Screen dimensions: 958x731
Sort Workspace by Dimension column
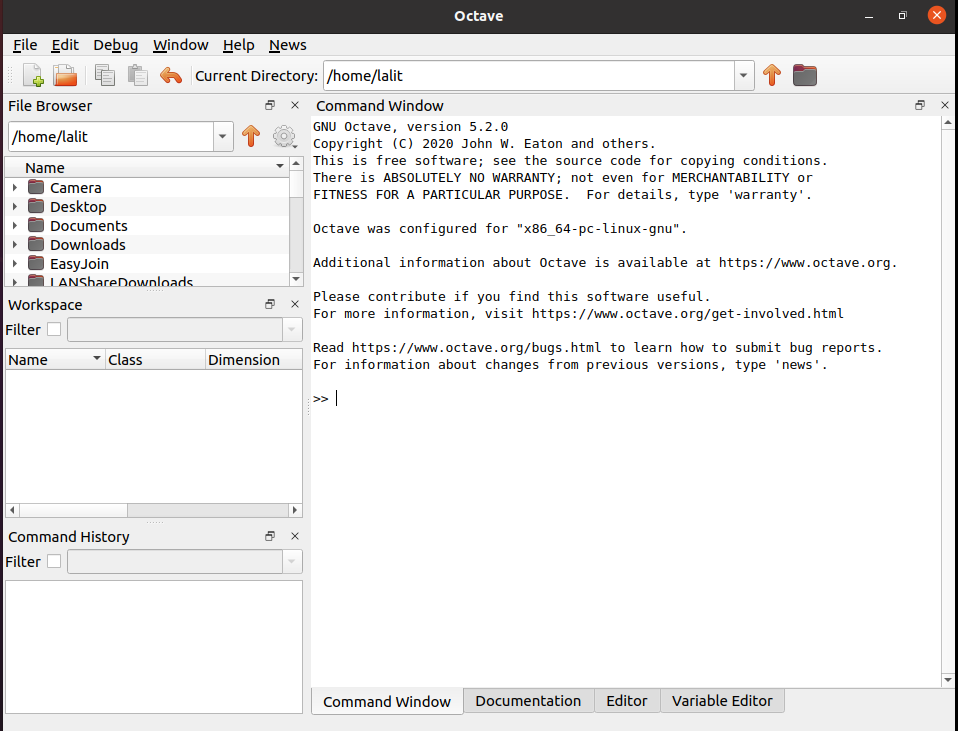click(254, 359)
